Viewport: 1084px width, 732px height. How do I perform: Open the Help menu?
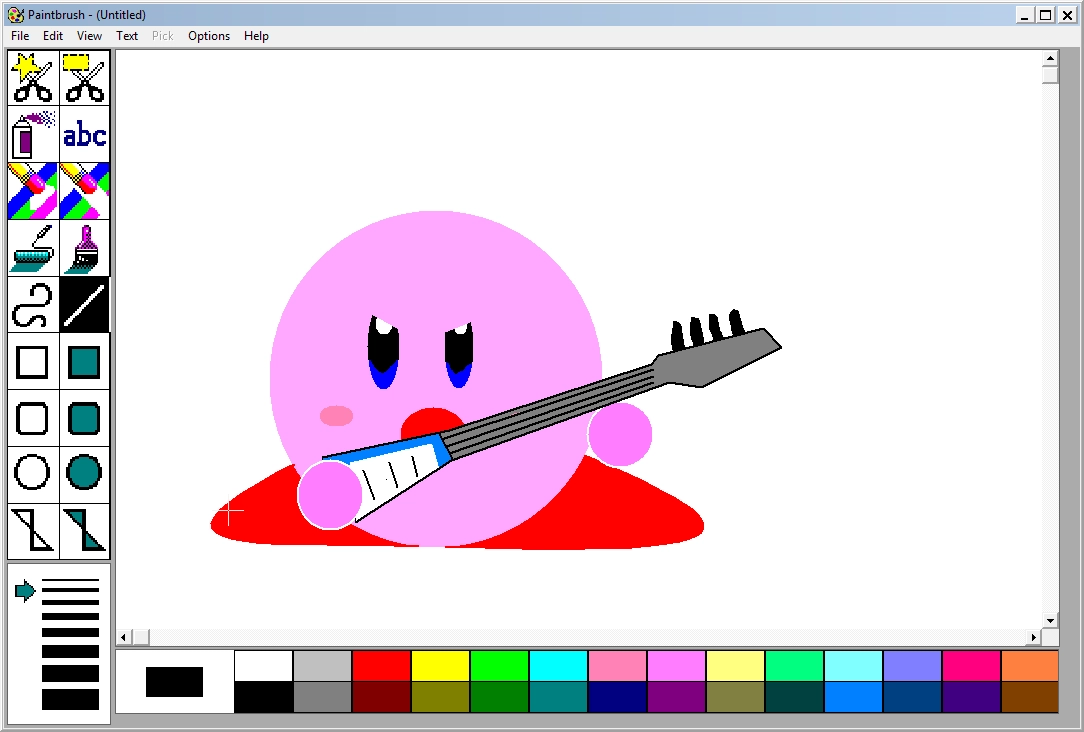256,36
